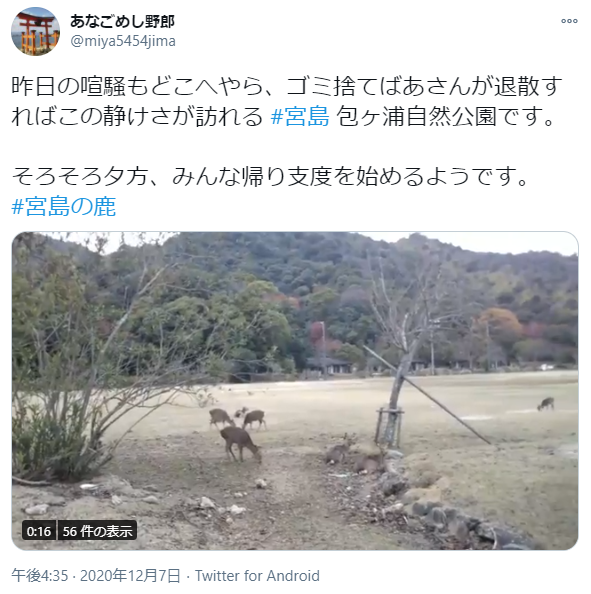Click the deer lying near the rocks

[x=355, y=455]
